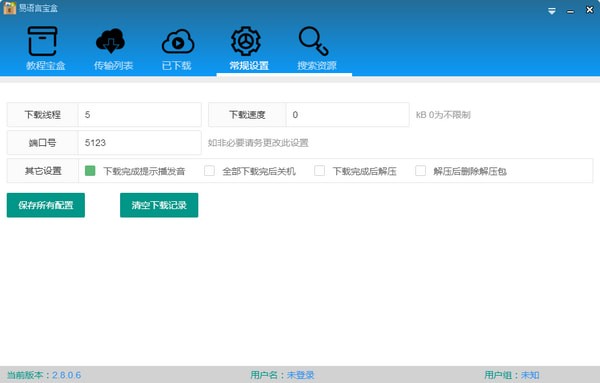Open the title bar dropdown menu arrow
Image resolution: width=600 pixels, height=383 pixels.
point(552,11)
